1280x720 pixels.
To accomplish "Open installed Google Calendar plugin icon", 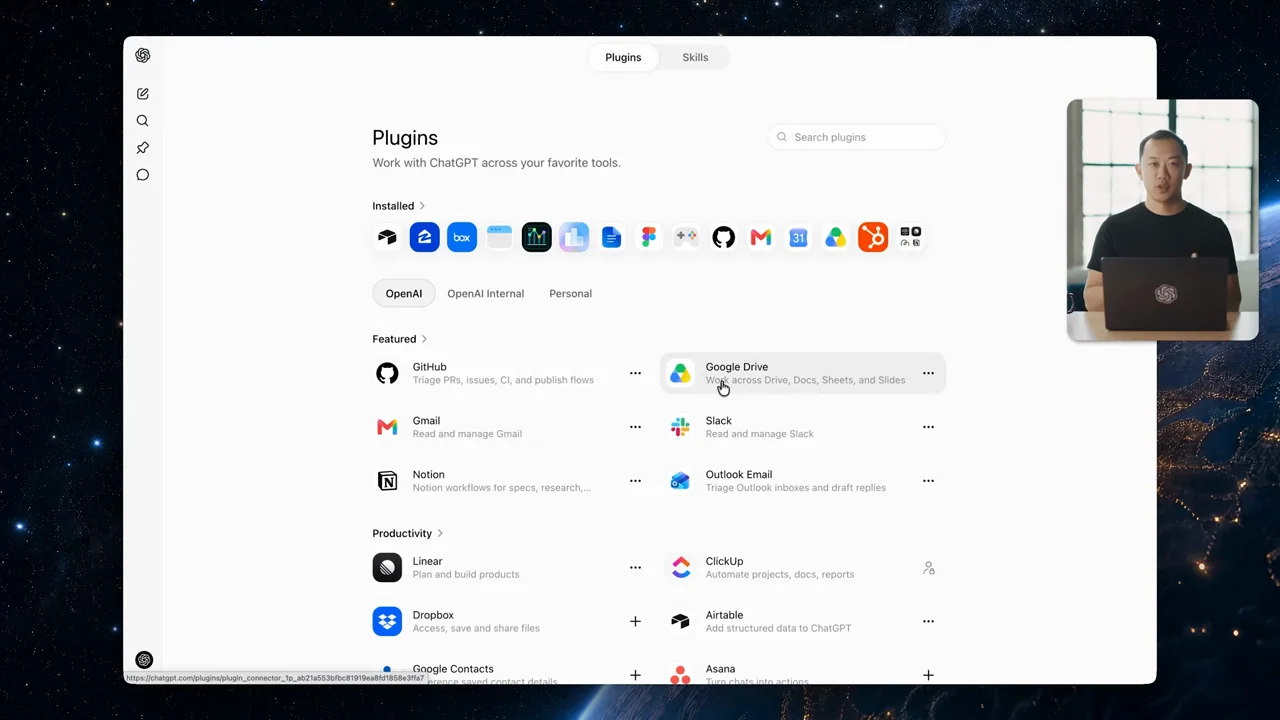I will (x=798, y=237).
